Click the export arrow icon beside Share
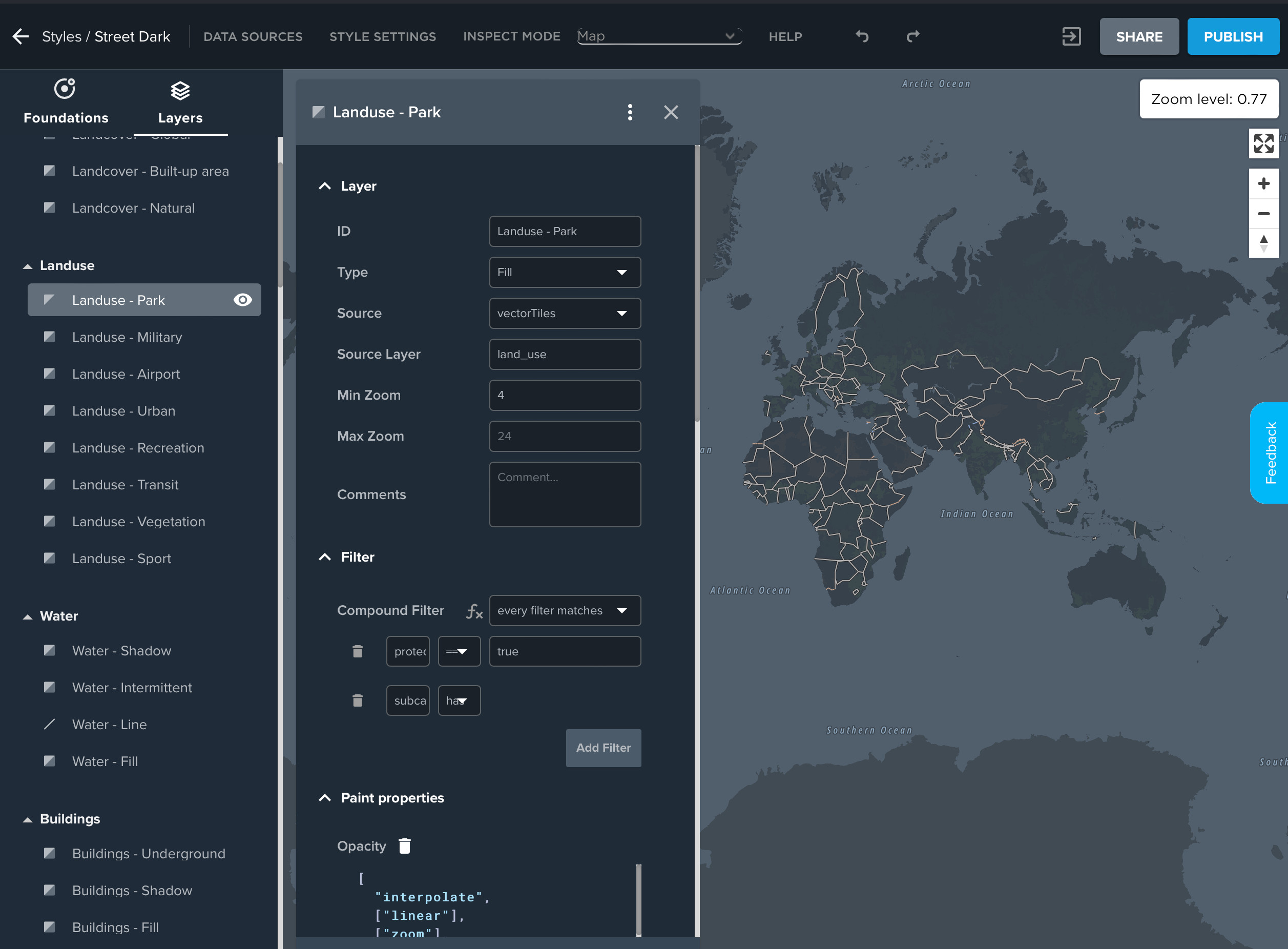This screenshot has height=949, width=1288. coord(1071,37)
